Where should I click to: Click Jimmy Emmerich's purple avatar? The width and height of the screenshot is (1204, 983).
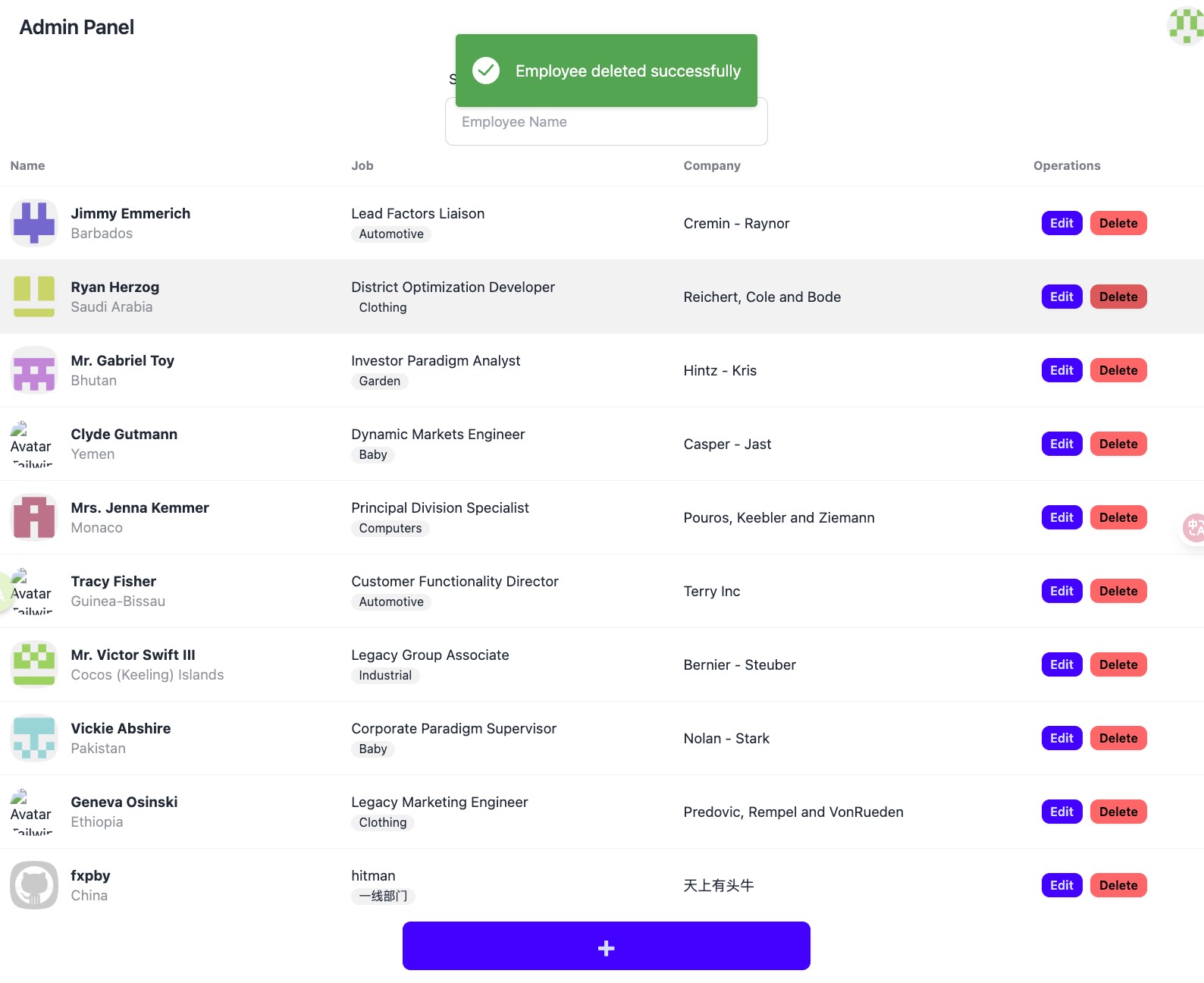pyautogui.click(x=34, y=223)
